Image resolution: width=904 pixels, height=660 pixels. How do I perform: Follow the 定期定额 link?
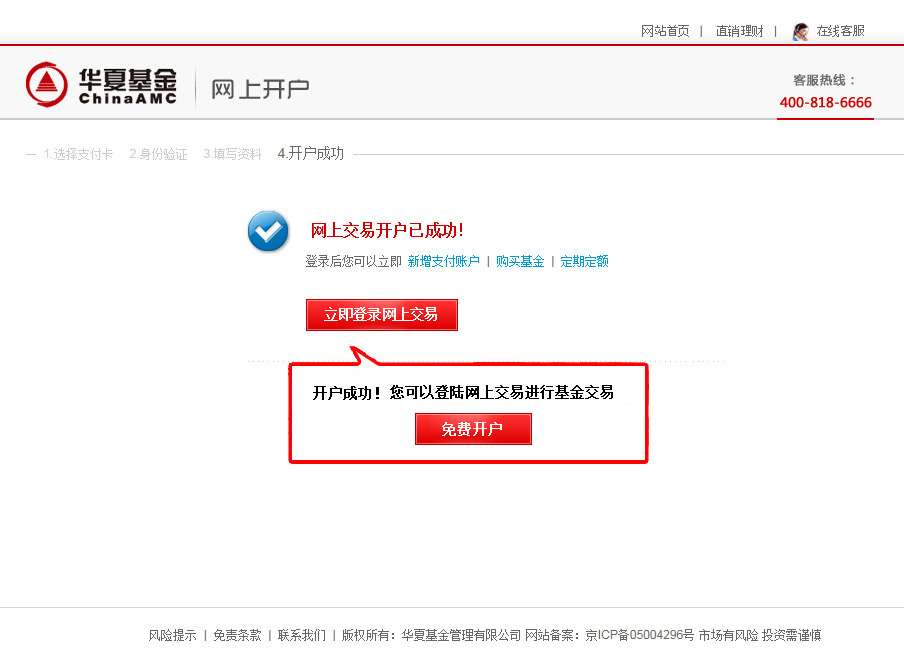[584, 262]
